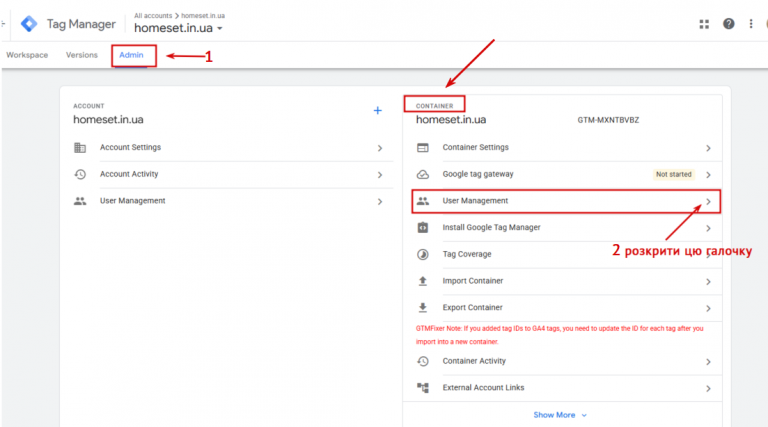Click the account User Management people icon
This screenshot has height=427, width=768.
click(x=80, y=201)
